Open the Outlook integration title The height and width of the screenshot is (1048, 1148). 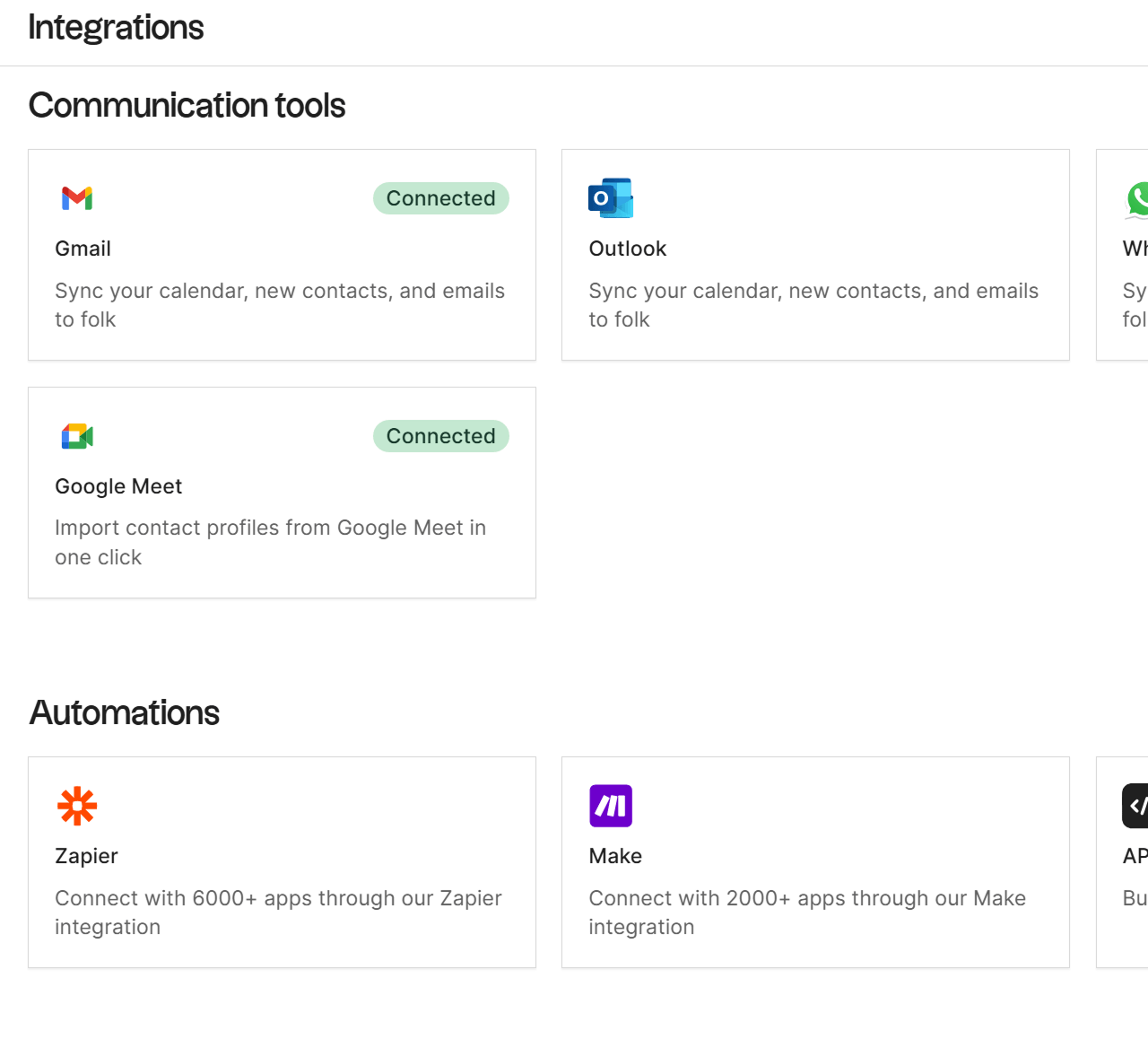pos(628,249)
